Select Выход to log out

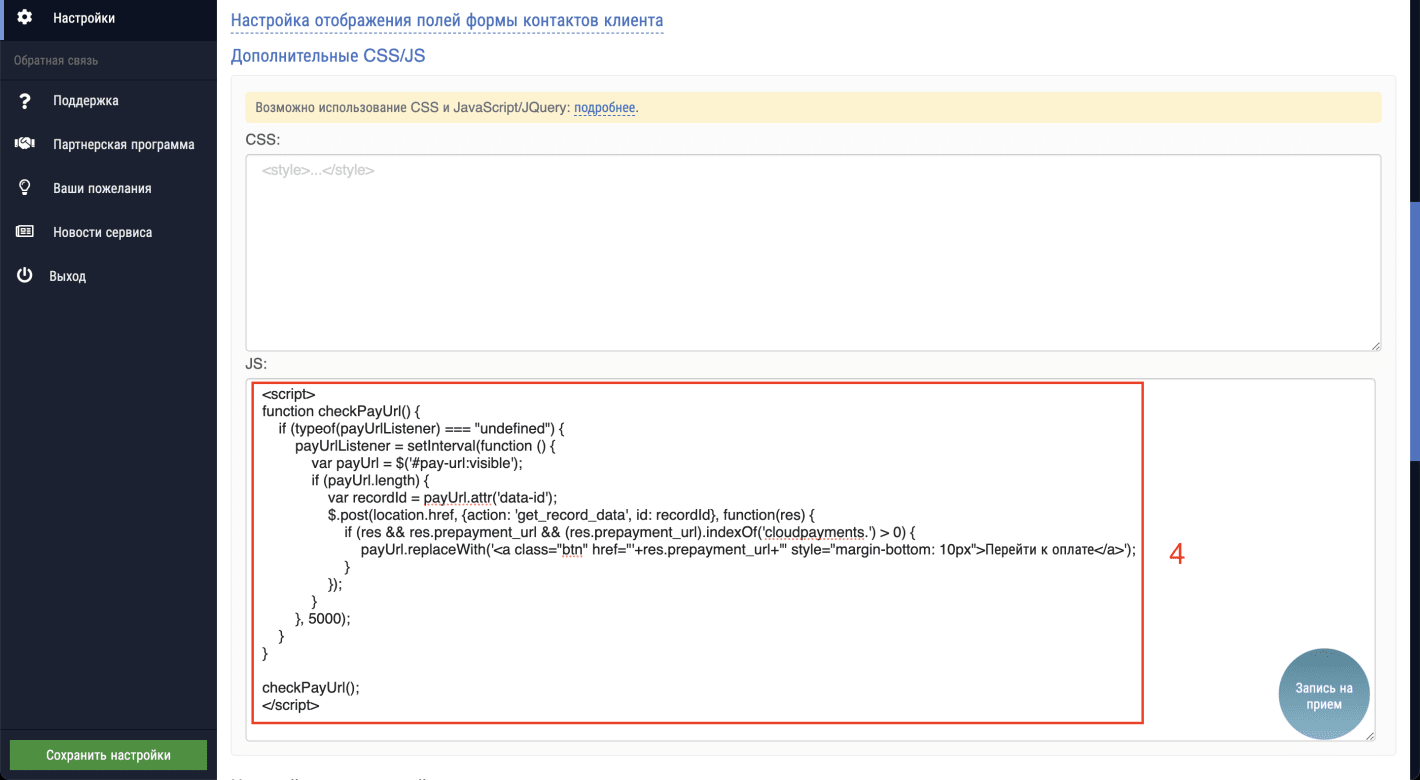[x=70, y=275]
